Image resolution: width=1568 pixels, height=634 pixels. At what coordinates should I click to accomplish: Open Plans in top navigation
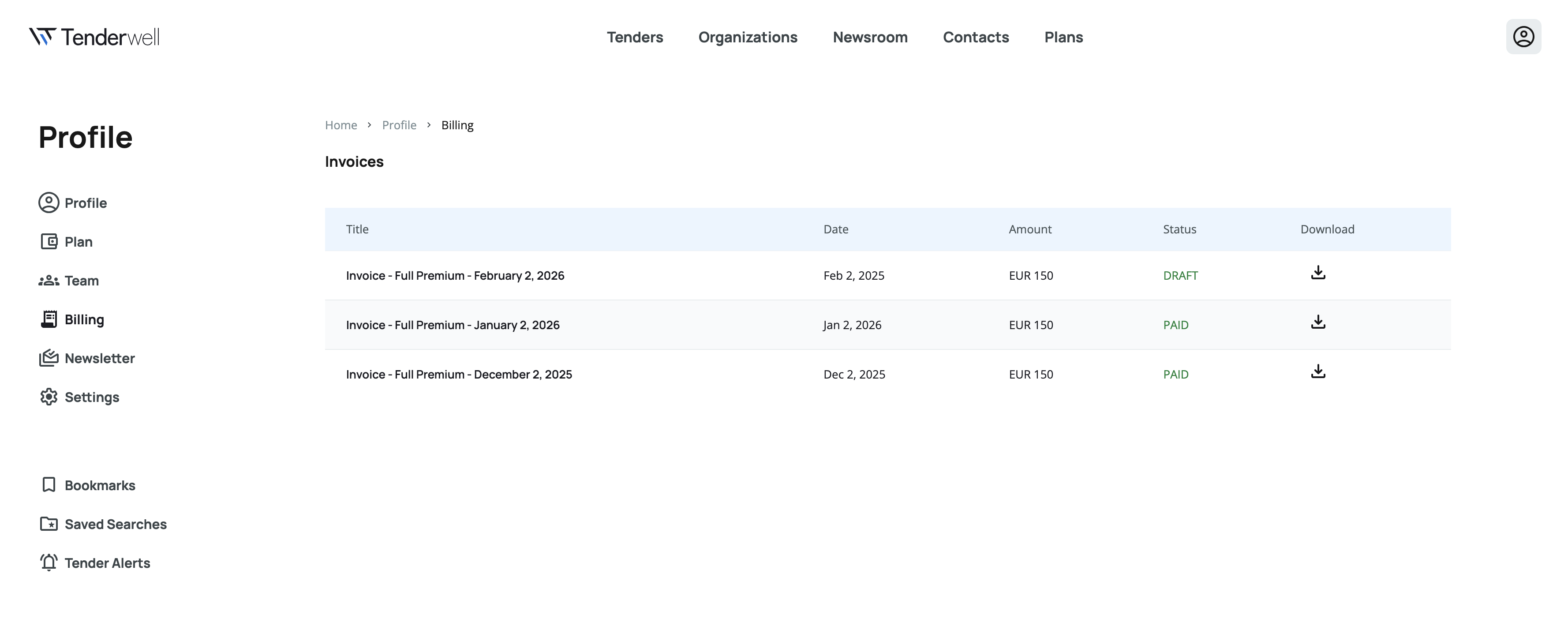coord(1063,37)
